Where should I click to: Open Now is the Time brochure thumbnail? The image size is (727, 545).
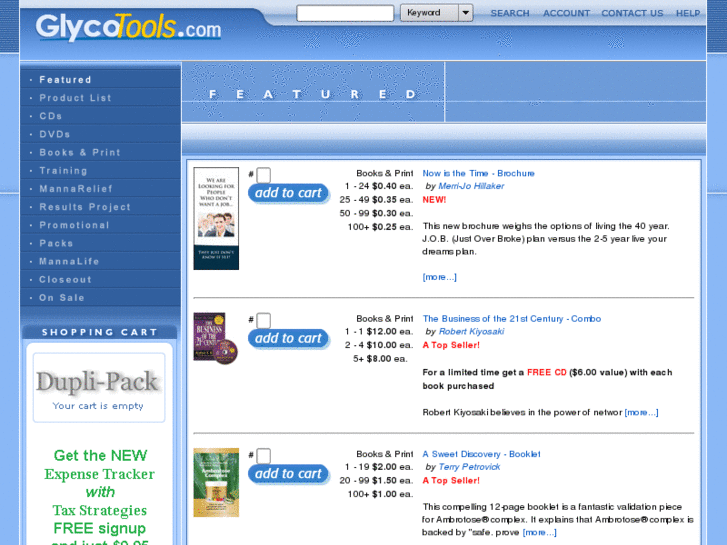pos(216,218)
